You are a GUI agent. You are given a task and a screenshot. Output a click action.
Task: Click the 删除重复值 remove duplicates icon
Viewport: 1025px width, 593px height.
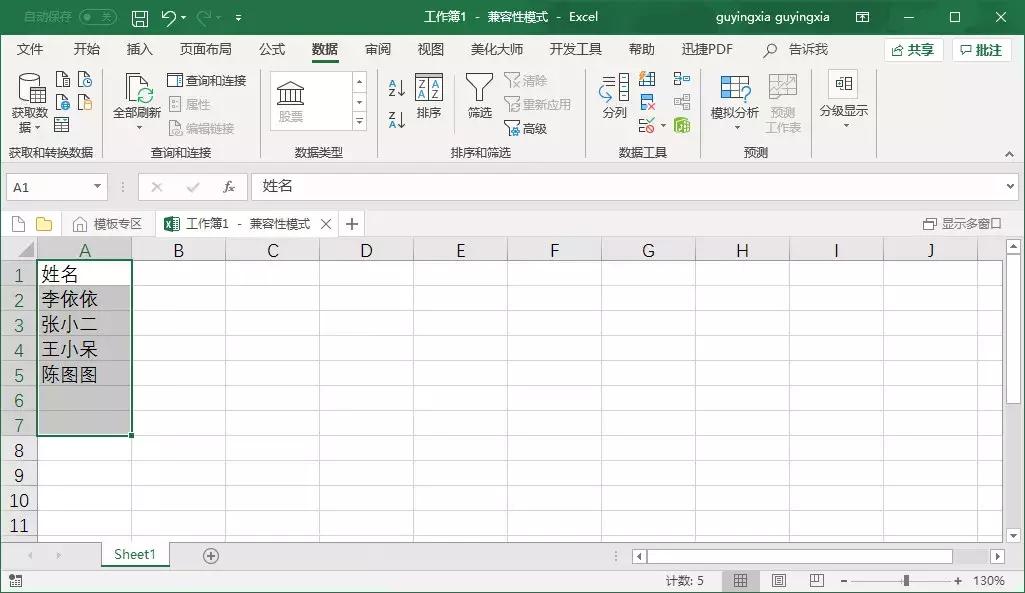[x=646, y=100]
